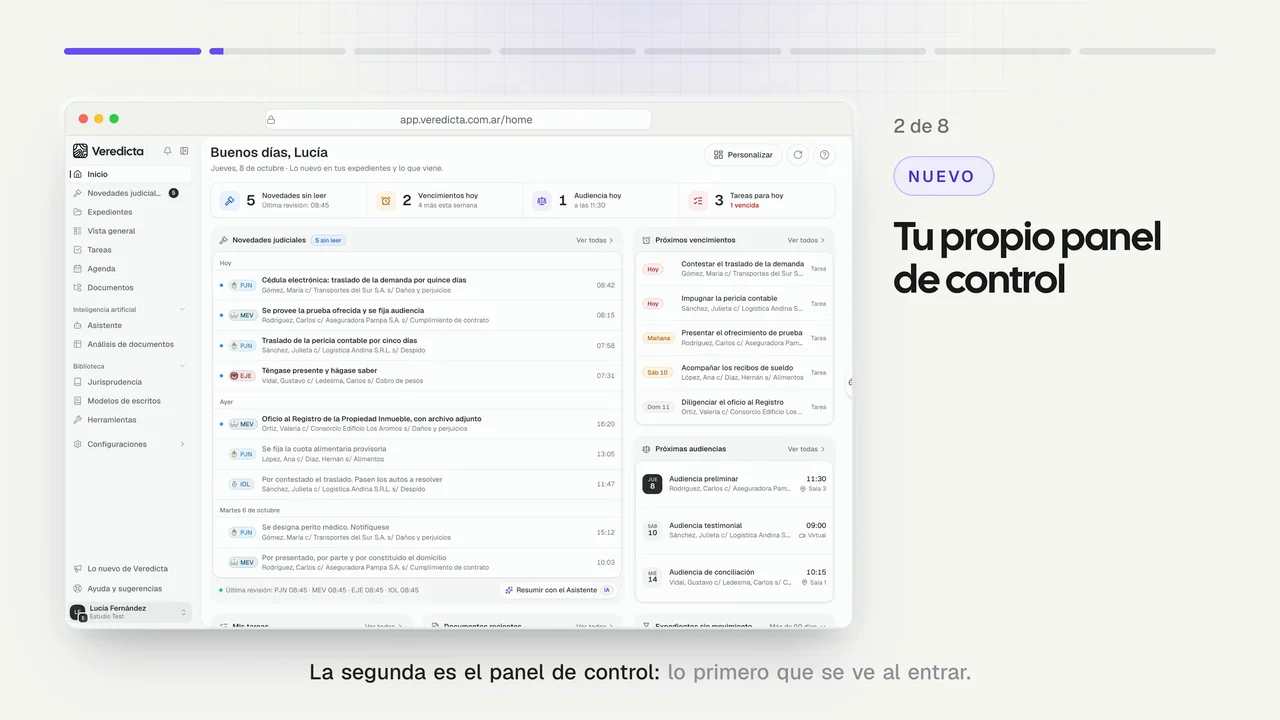Go to Inicio in the sidebar
This screenshot has height=720, width=1280.
click(x=129, y=174)
